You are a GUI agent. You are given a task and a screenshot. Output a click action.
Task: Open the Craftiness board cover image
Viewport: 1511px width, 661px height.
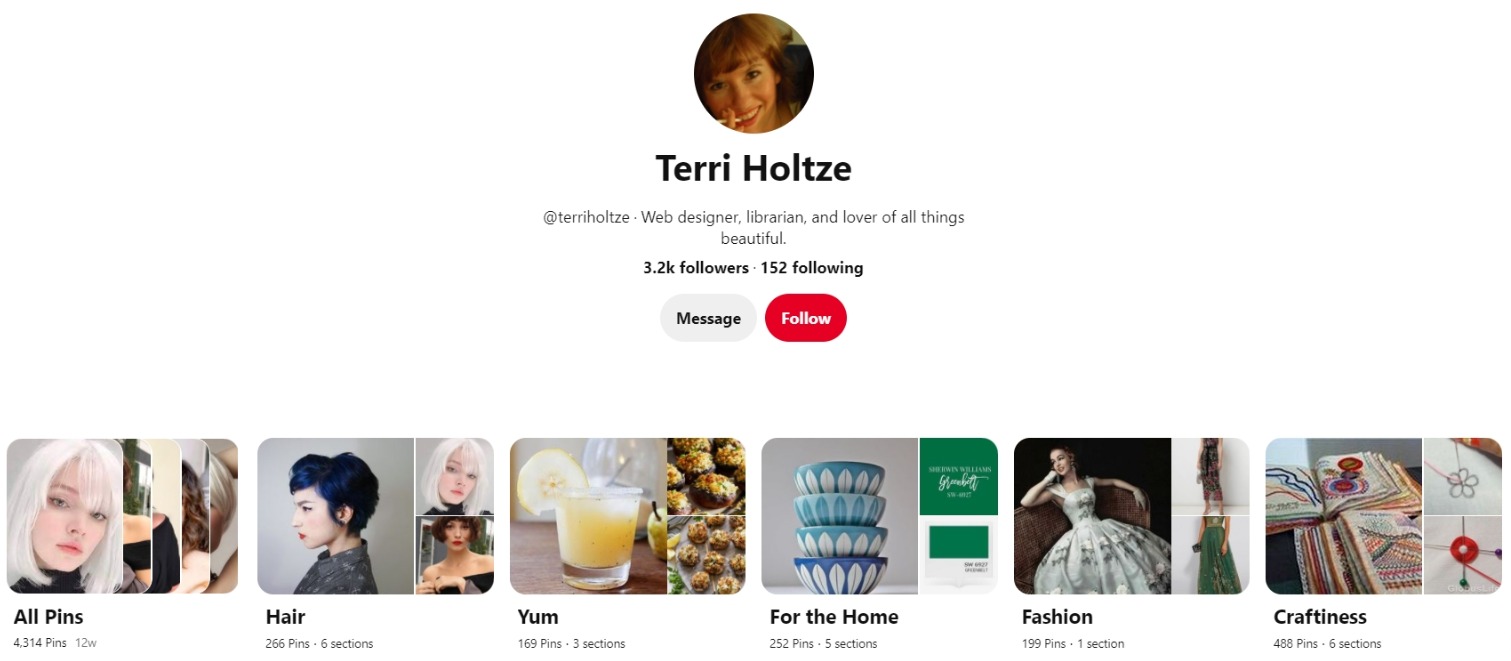[x=1384, y=515]
